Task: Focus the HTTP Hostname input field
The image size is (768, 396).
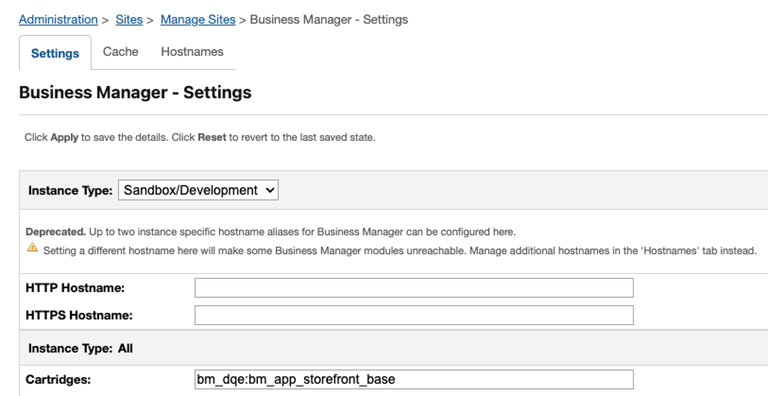Action: click(414, 288)
